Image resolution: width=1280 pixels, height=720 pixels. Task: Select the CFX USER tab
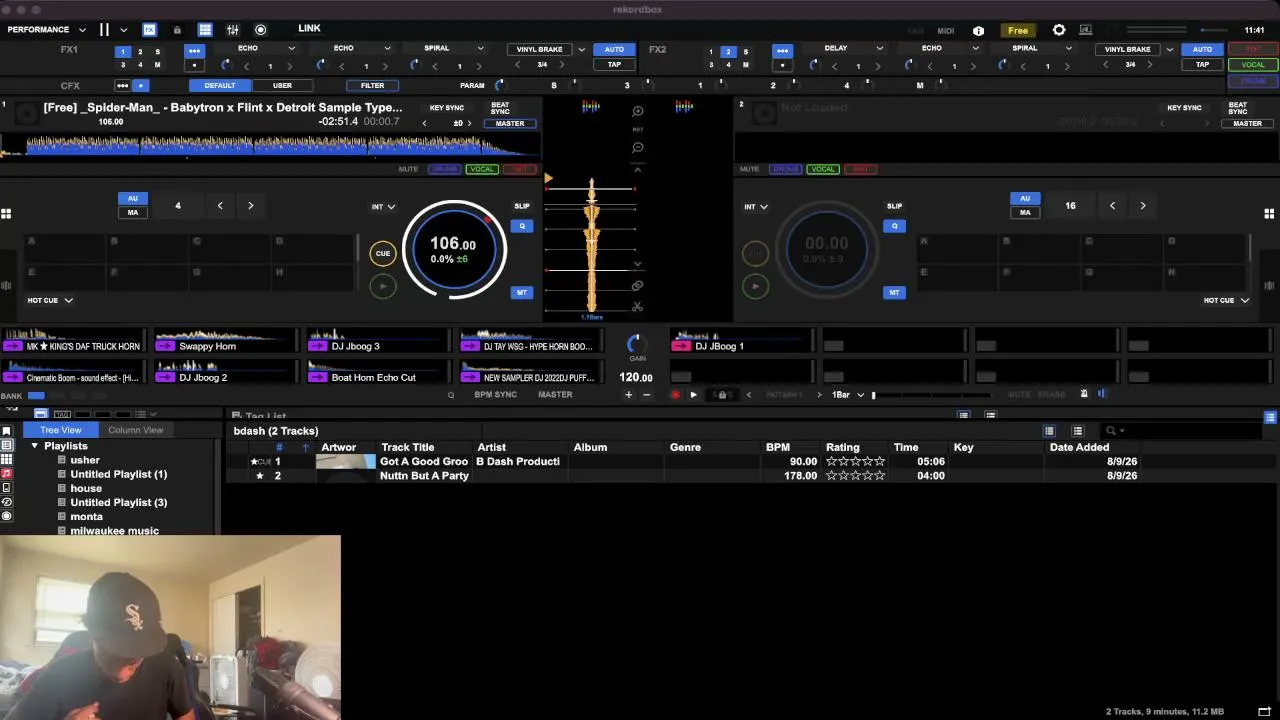point(282,86)
